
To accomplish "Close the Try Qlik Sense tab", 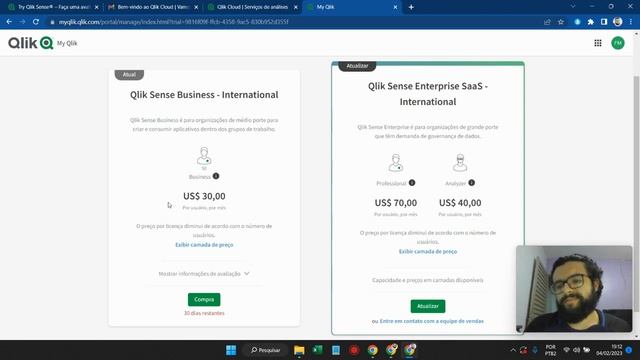I will click(97, 7).
